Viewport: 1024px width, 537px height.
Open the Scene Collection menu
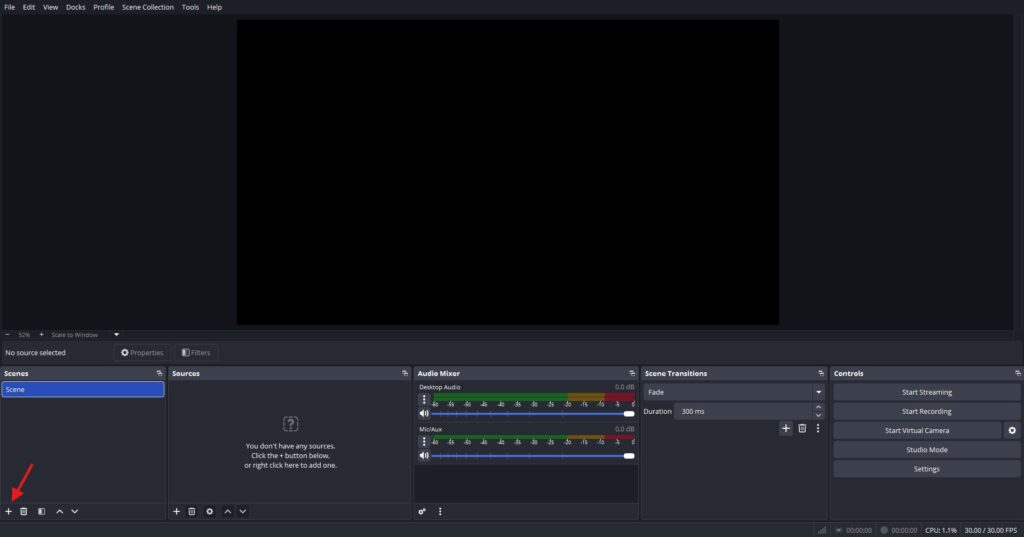pyautogui.click(x=147, y=7)
